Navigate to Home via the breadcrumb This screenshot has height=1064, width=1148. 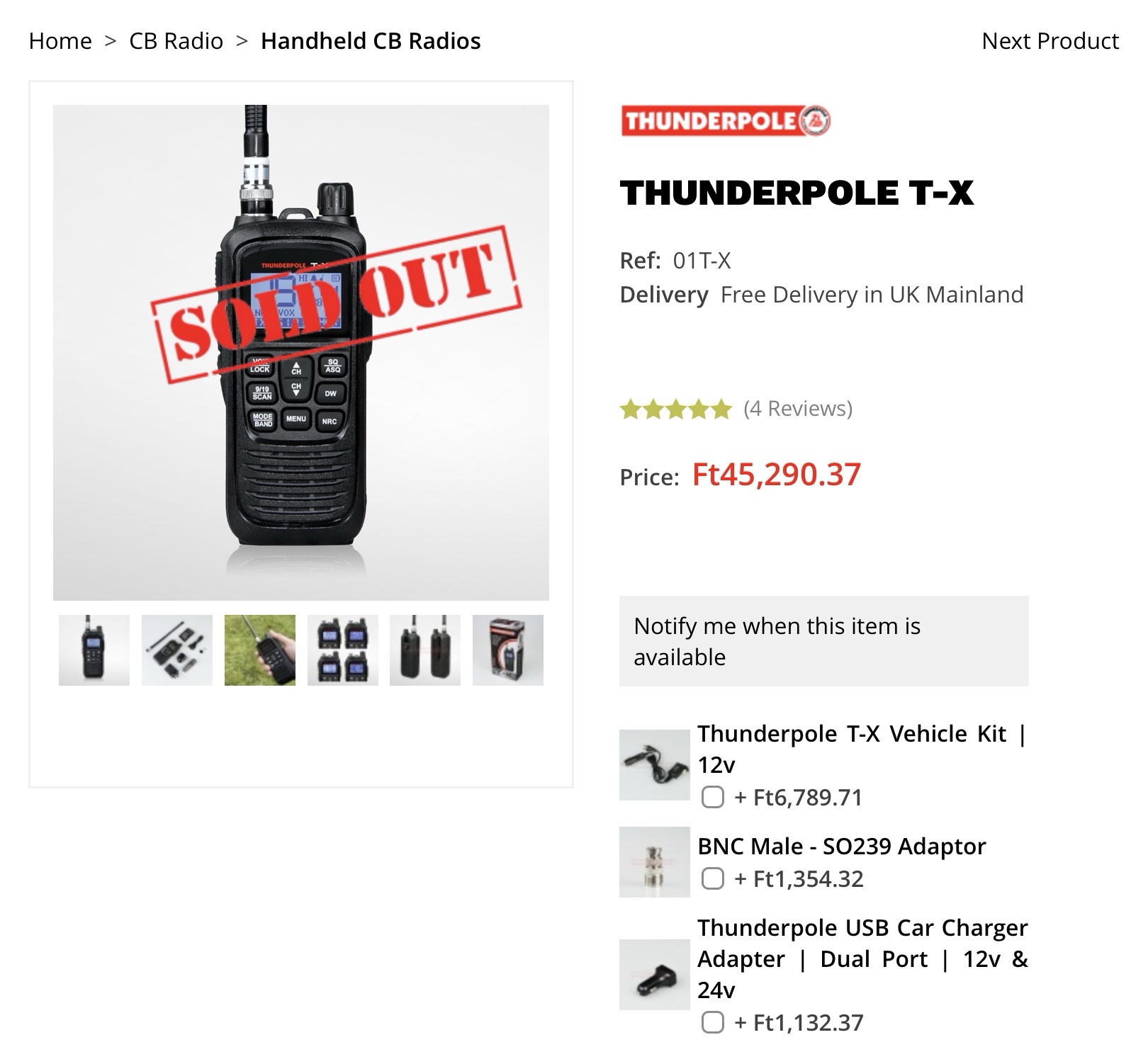pyautogui.click(x=61, y=40)
